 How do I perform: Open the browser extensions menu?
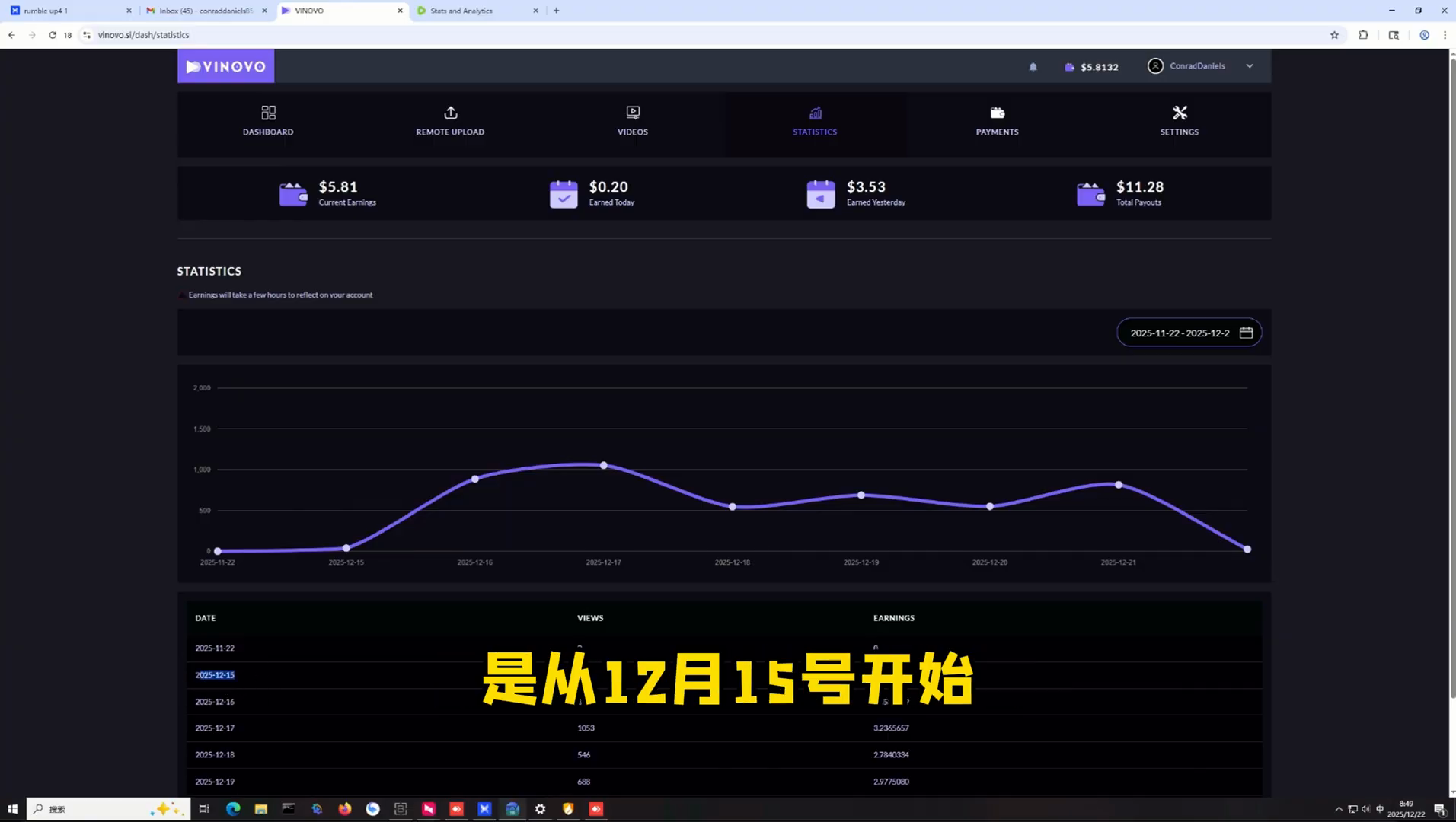[1363, 35]
